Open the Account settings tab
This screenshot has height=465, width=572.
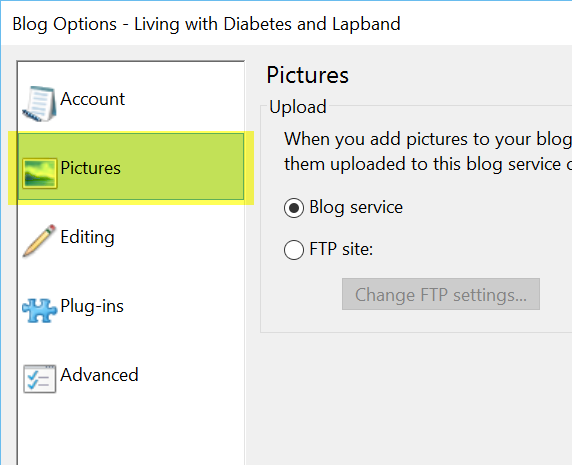pyautogui.click(x=131, y=99)
